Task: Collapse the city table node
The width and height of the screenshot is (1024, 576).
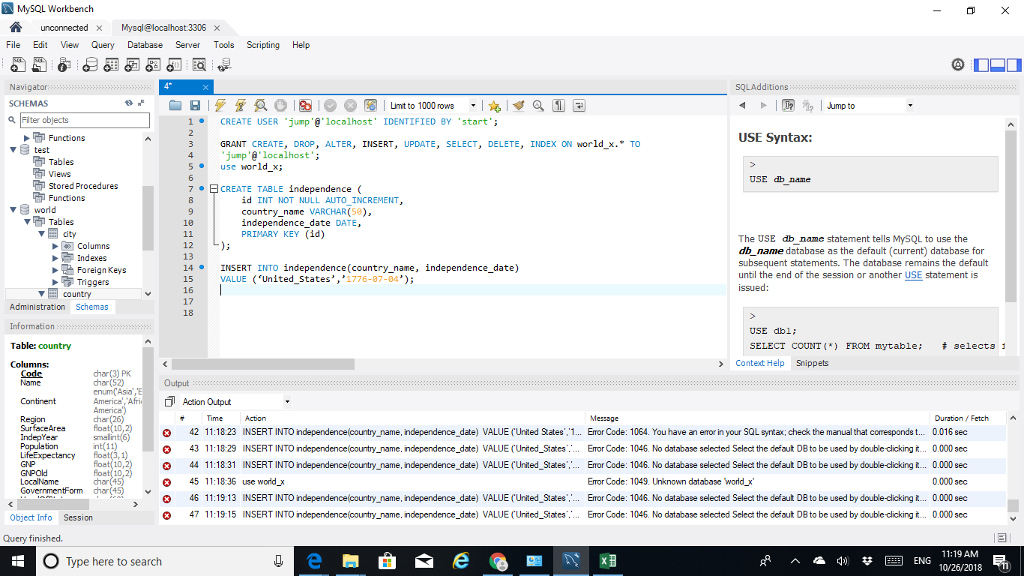Action: [41, 233]
